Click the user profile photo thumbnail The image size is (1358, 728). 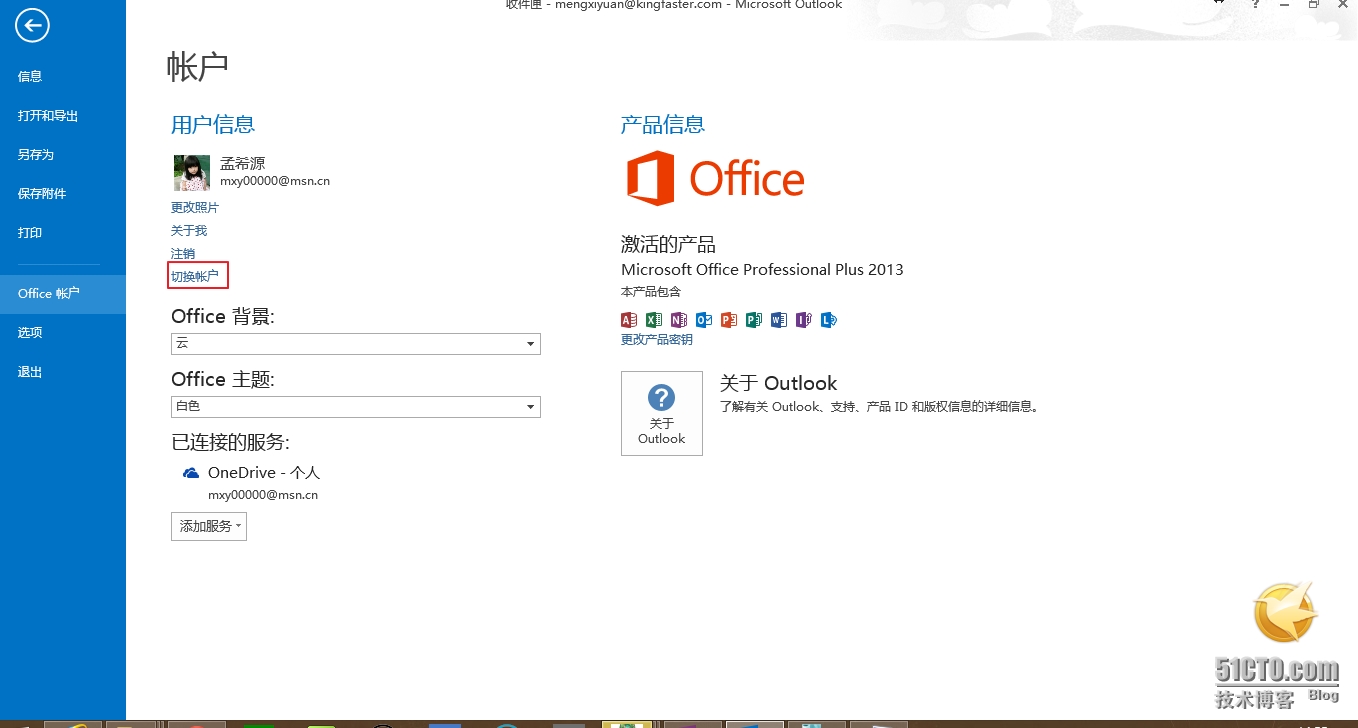pos(192,173)
